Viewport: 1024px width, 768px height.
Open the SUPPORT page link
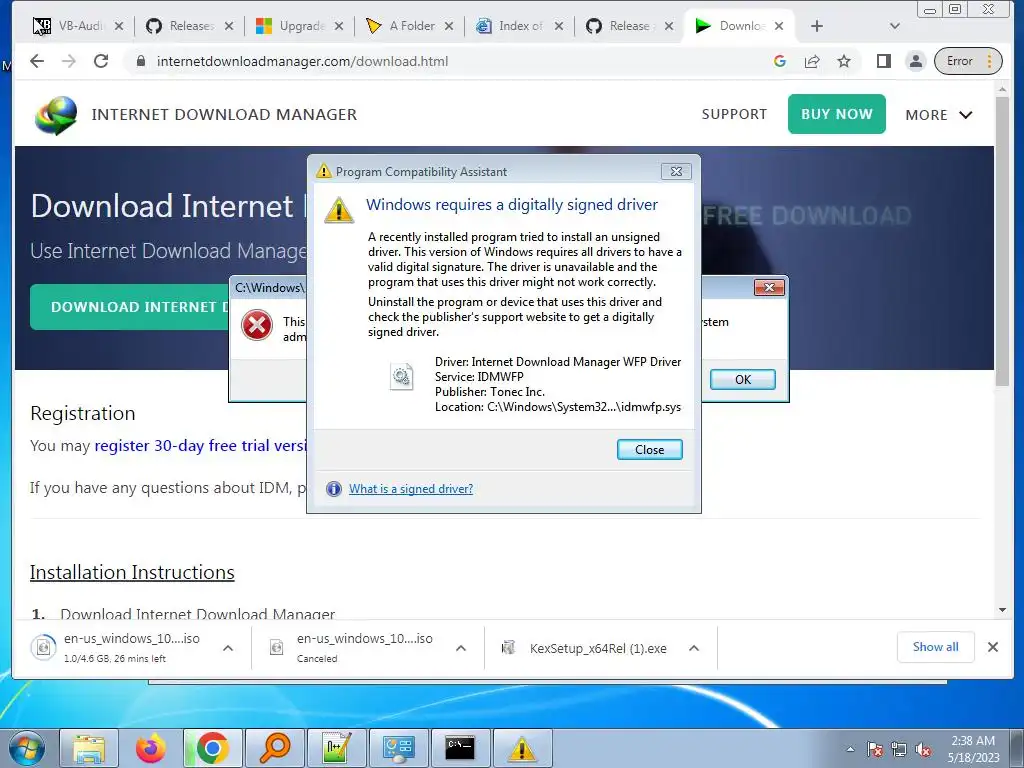point(734,114)
